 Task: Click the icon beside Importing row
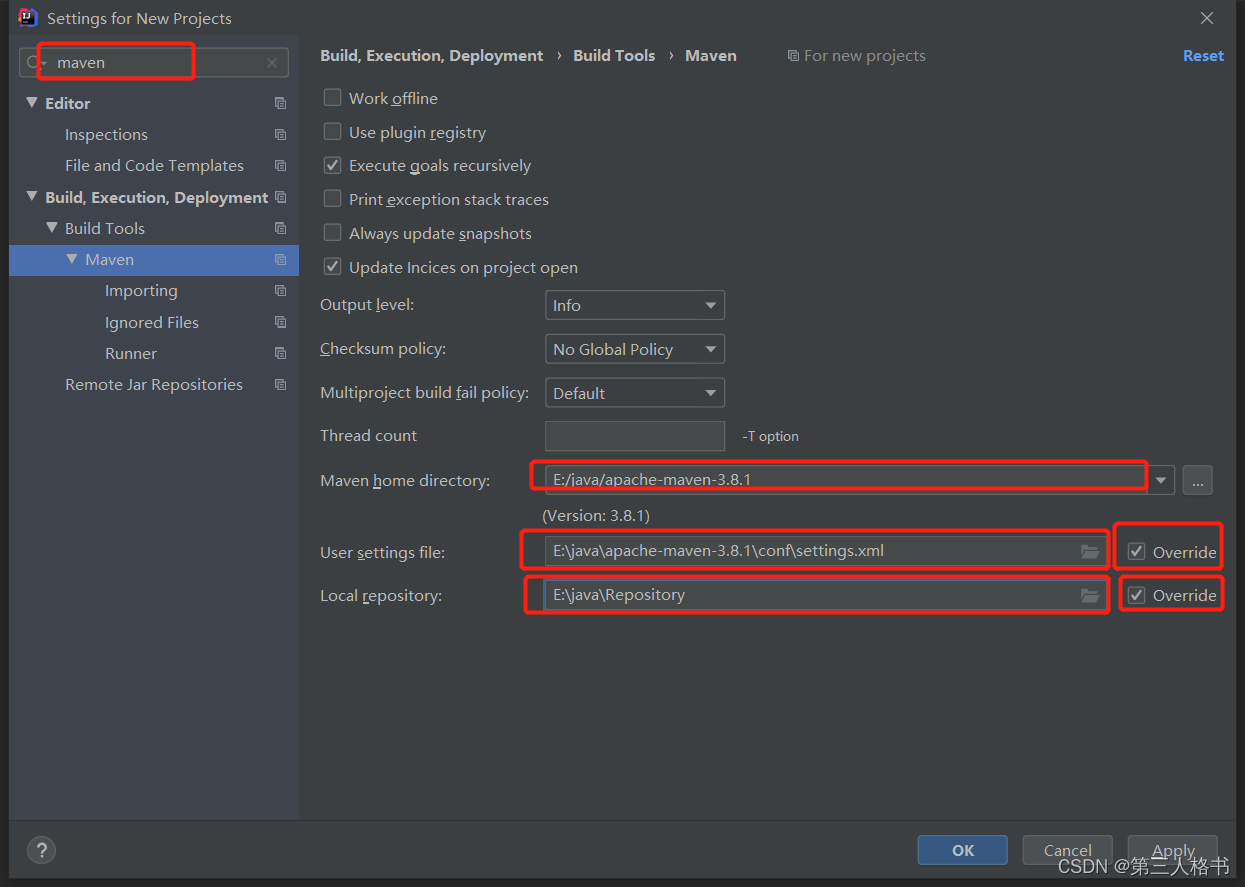(x=280, y=290)
